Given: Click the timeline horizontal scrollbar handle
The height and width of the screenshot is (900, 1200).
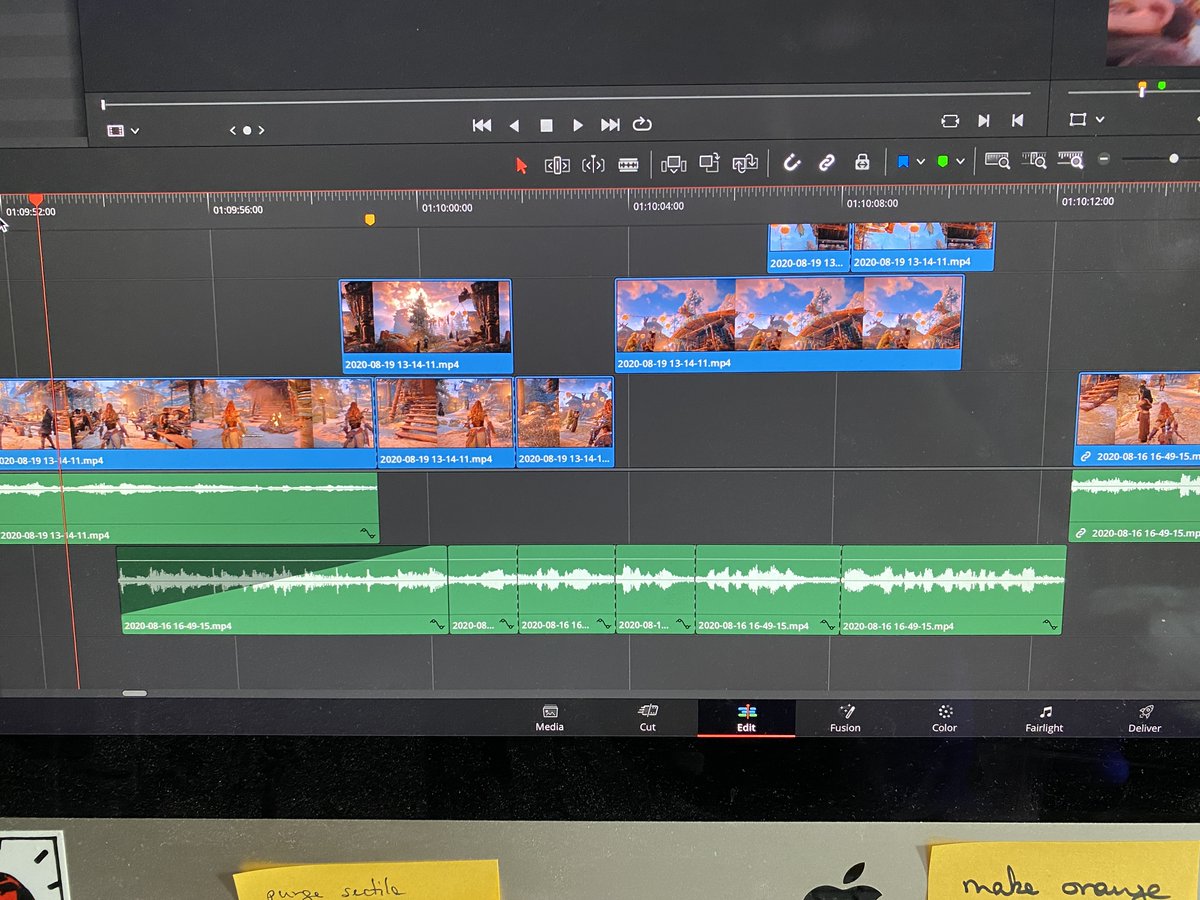Looking at the screenshot, I should (134, 693).
